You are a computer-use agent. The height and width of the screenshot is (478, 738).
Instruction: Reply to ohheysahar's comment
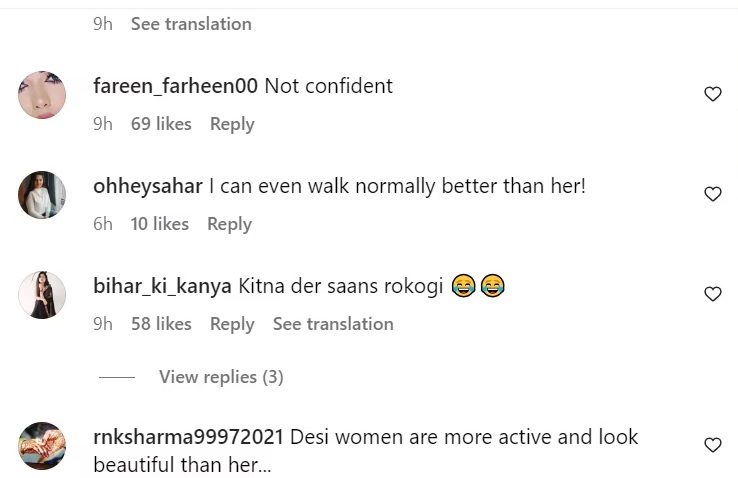(x=229, y=224)
